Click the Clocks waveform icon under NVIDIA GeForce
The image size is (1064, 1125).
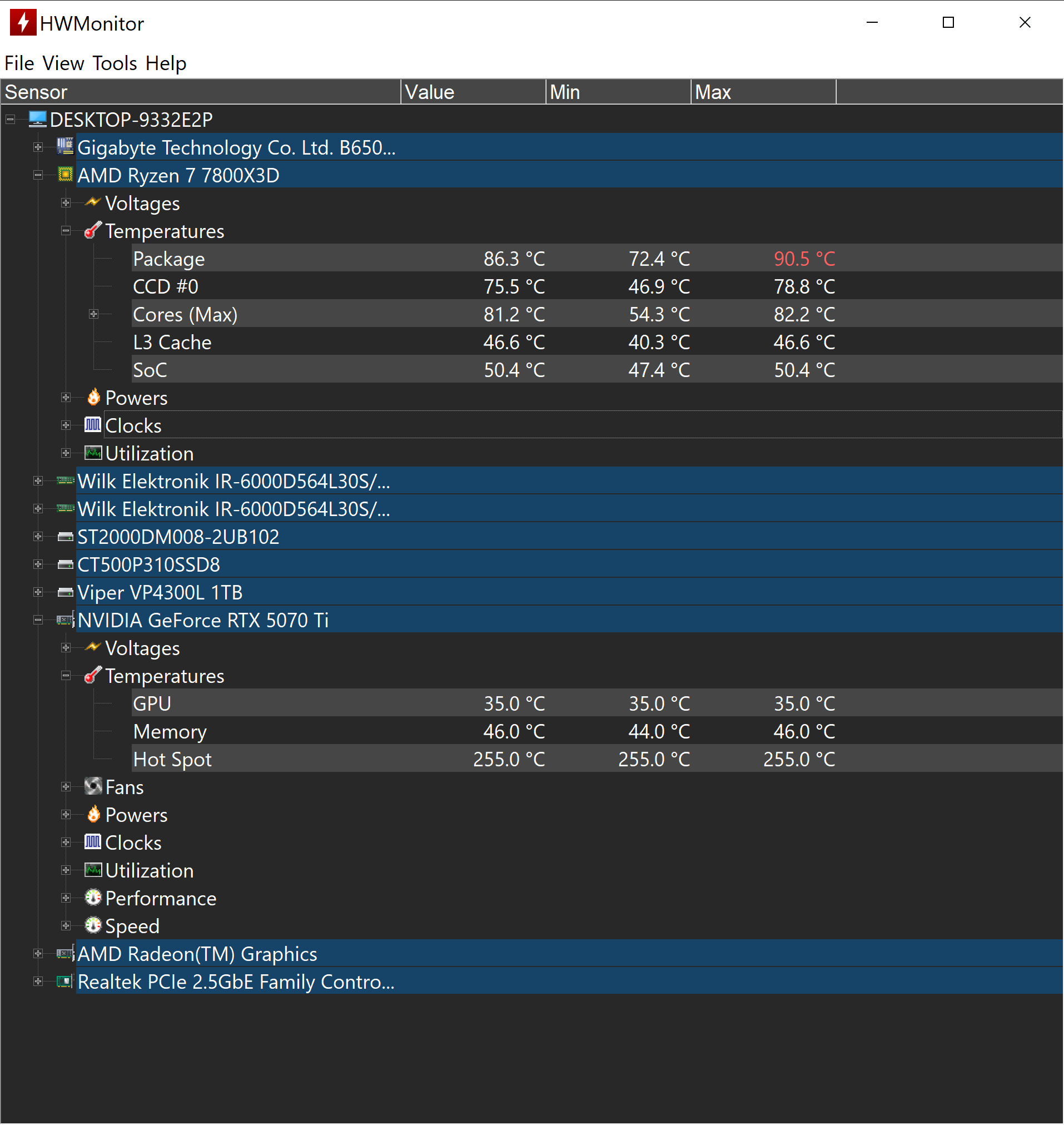pyautogui.click(x=93, y=842)
